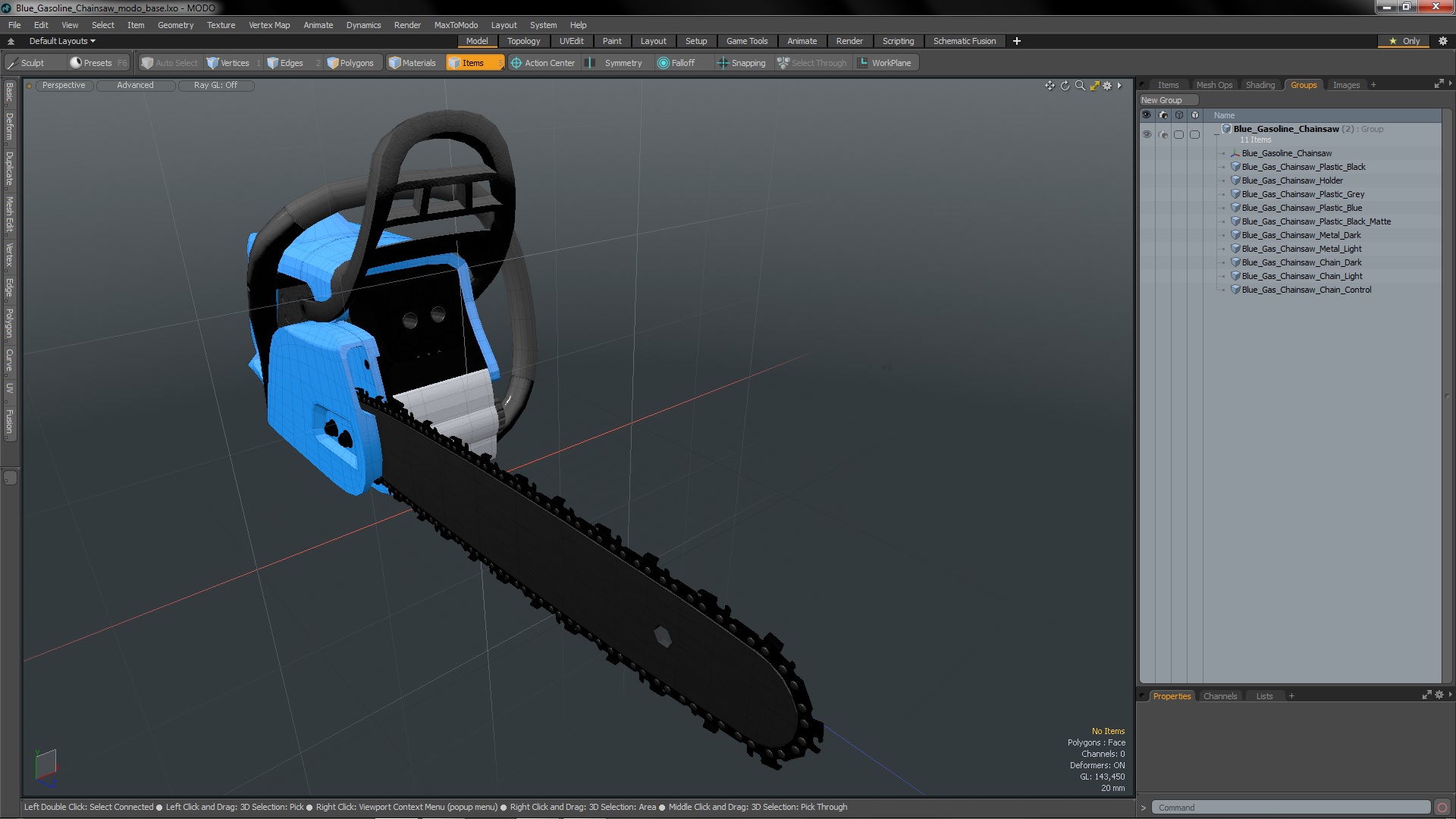This screenshot has width=1456, height=819.
Task: Toggle the Only star option
Action: (x=1404, y=41)
